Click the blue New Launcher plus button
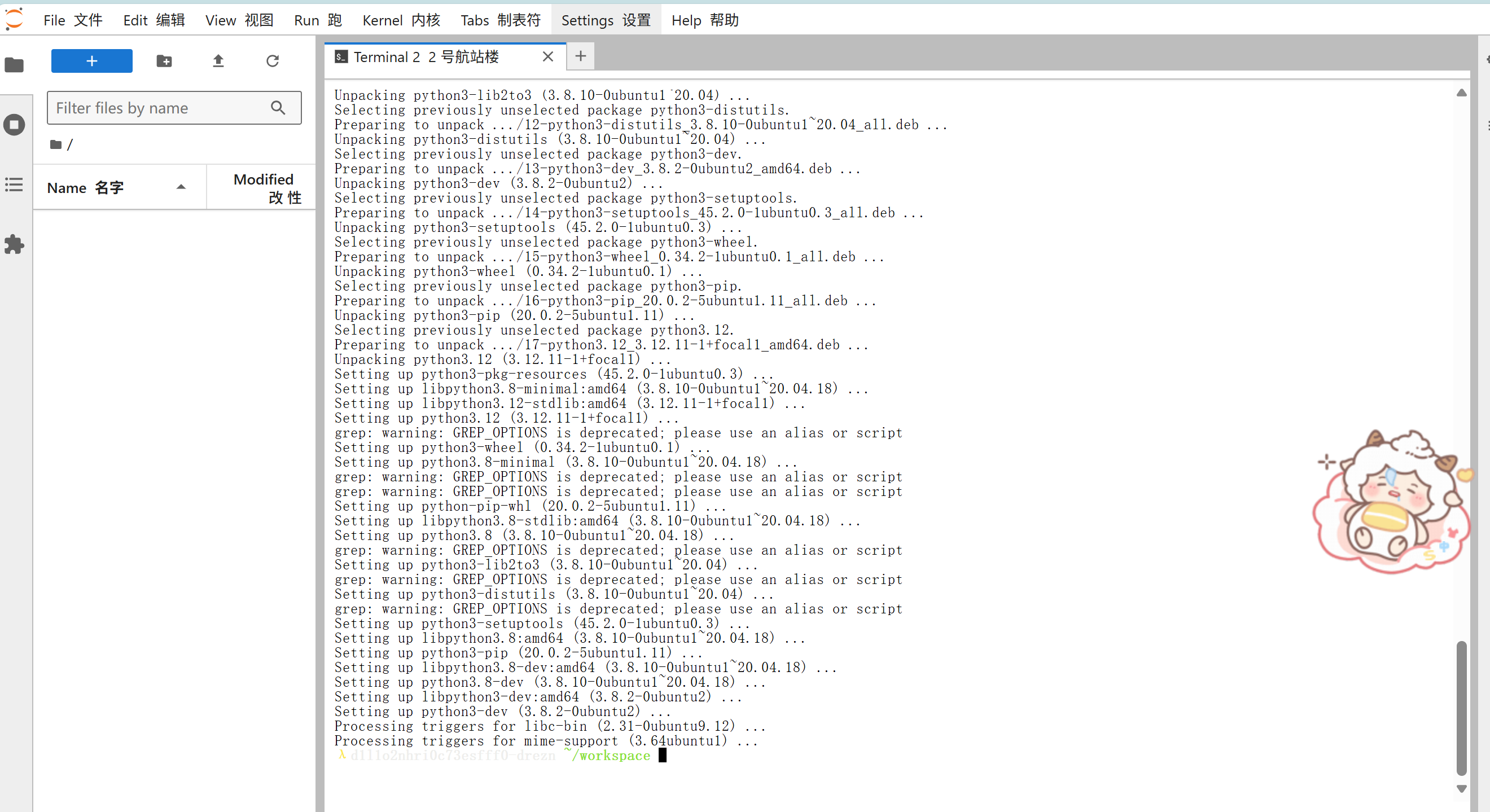Screen dimensions: 1490x812 pyautogui.click(x=91, y=61)
